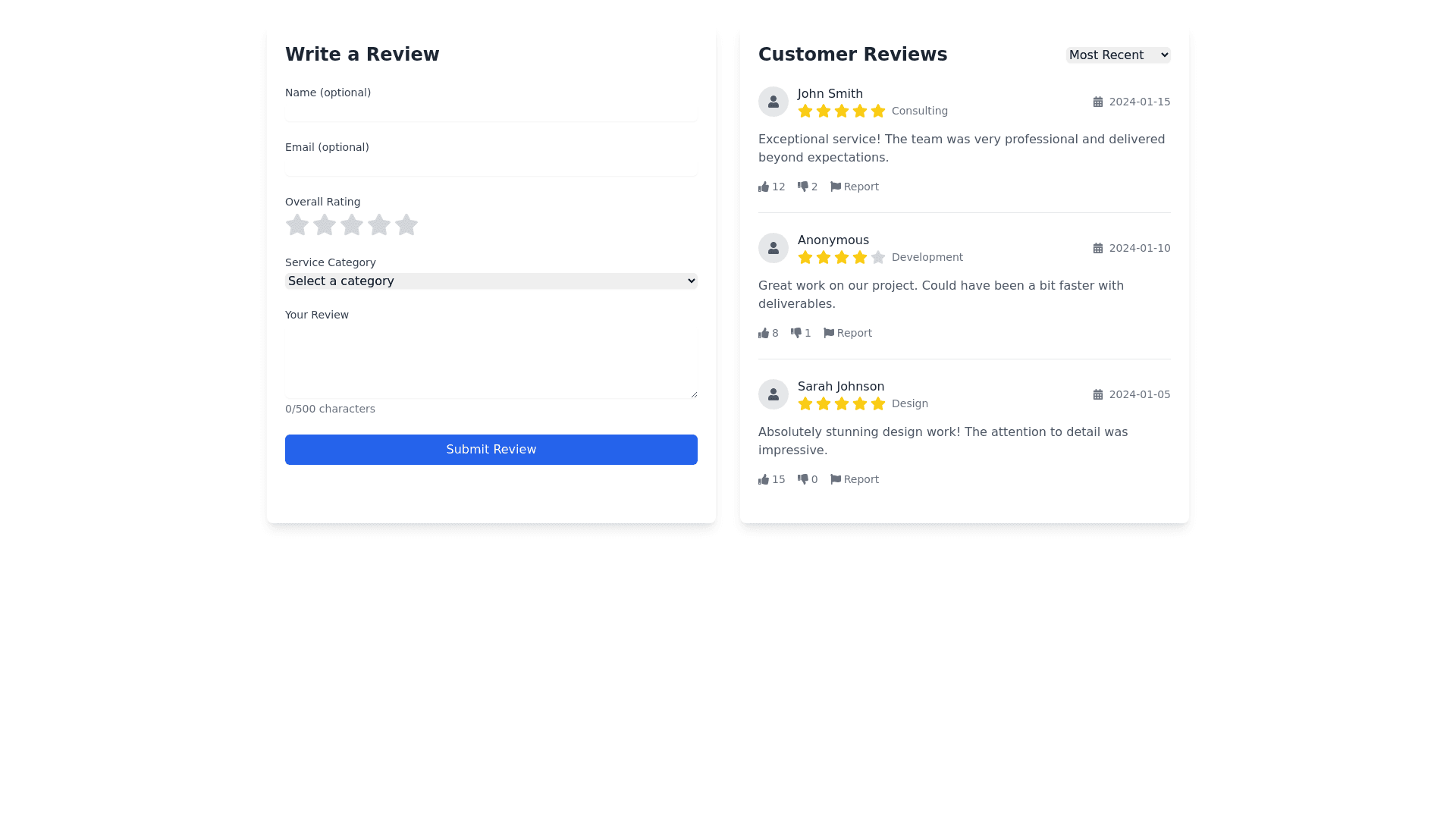
Task: Click Sarah Johnson's profile avatar
Action: 773,394
